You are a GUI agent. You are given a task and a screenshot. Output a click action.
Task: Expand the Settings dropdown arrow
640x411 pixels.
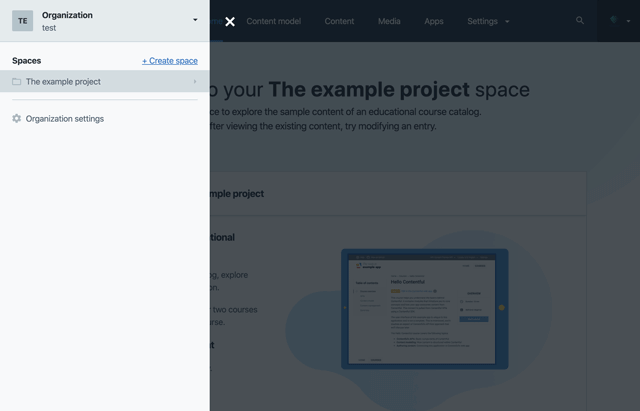coord(507,22)
